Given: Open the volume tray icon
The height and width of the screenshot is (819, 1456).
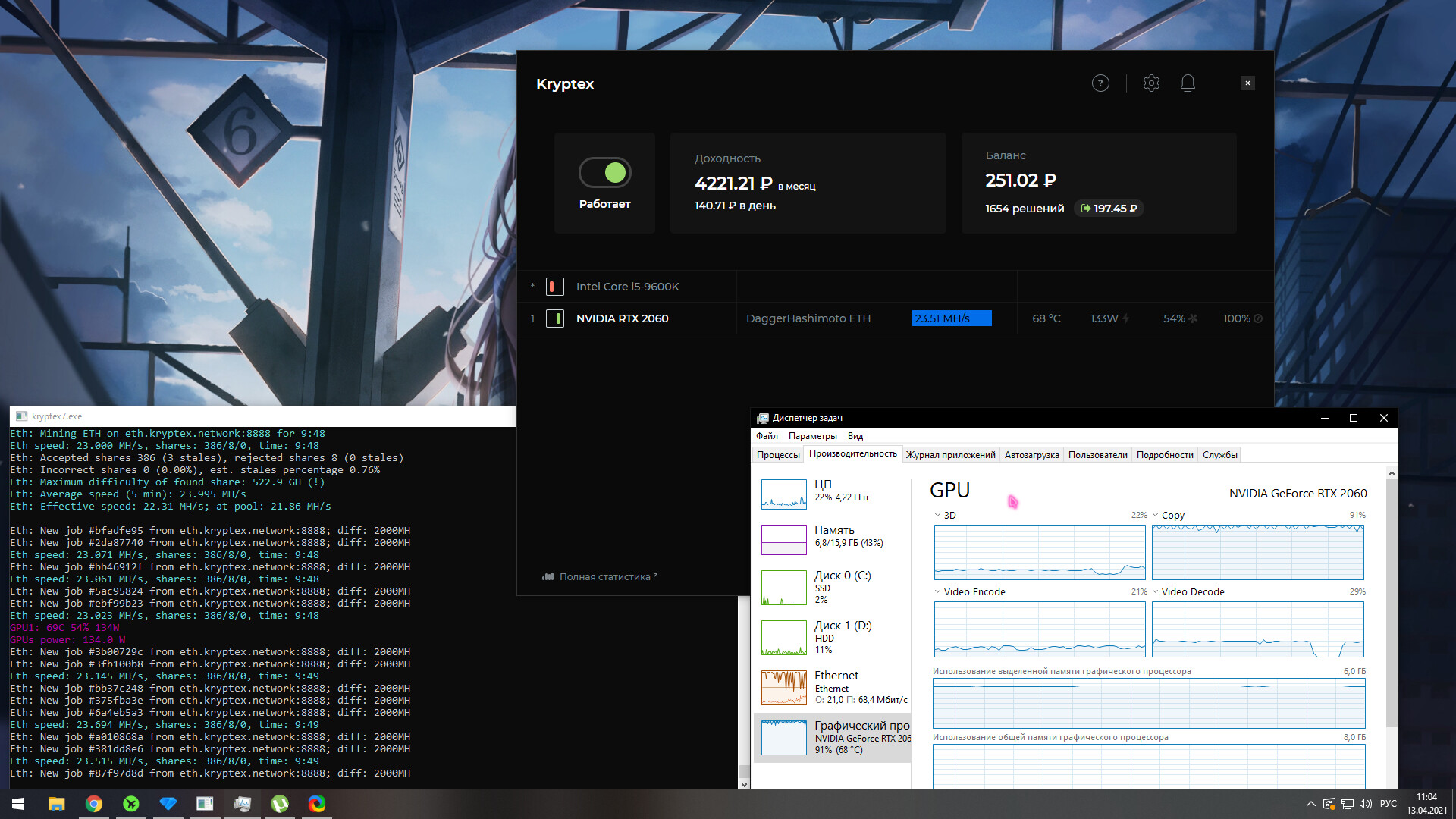Looking at the screenshot, I should 1366,804.
